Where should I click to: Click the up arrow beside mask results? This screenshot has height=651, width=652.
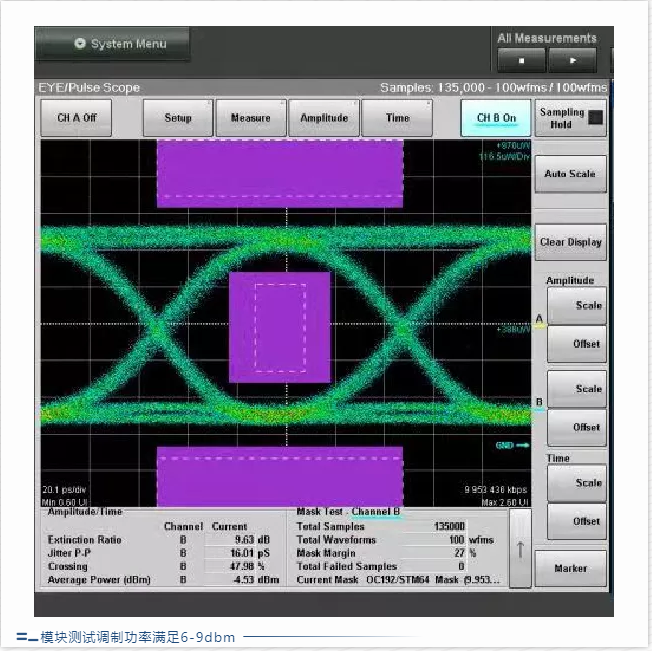pos(521,547)
